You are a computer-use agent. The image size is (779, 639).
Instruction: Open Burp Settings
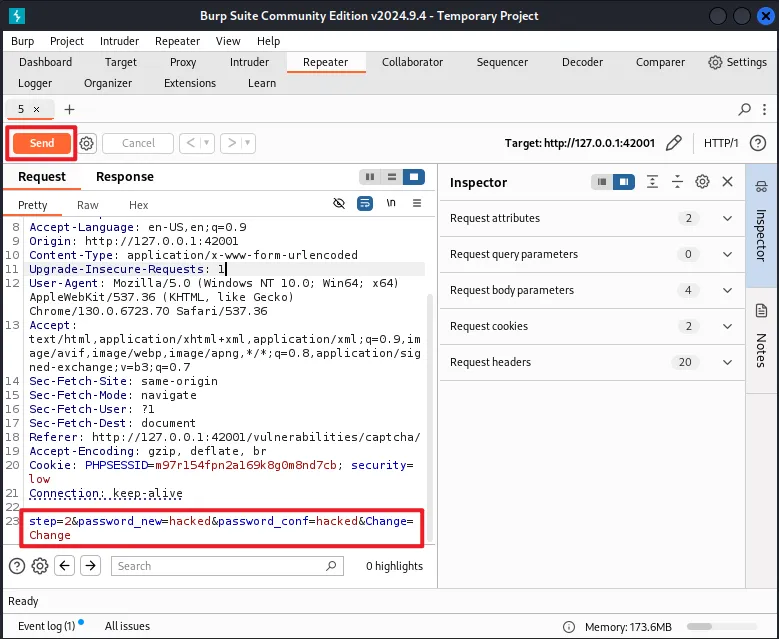pyautogui.click(x=737, y=62)
